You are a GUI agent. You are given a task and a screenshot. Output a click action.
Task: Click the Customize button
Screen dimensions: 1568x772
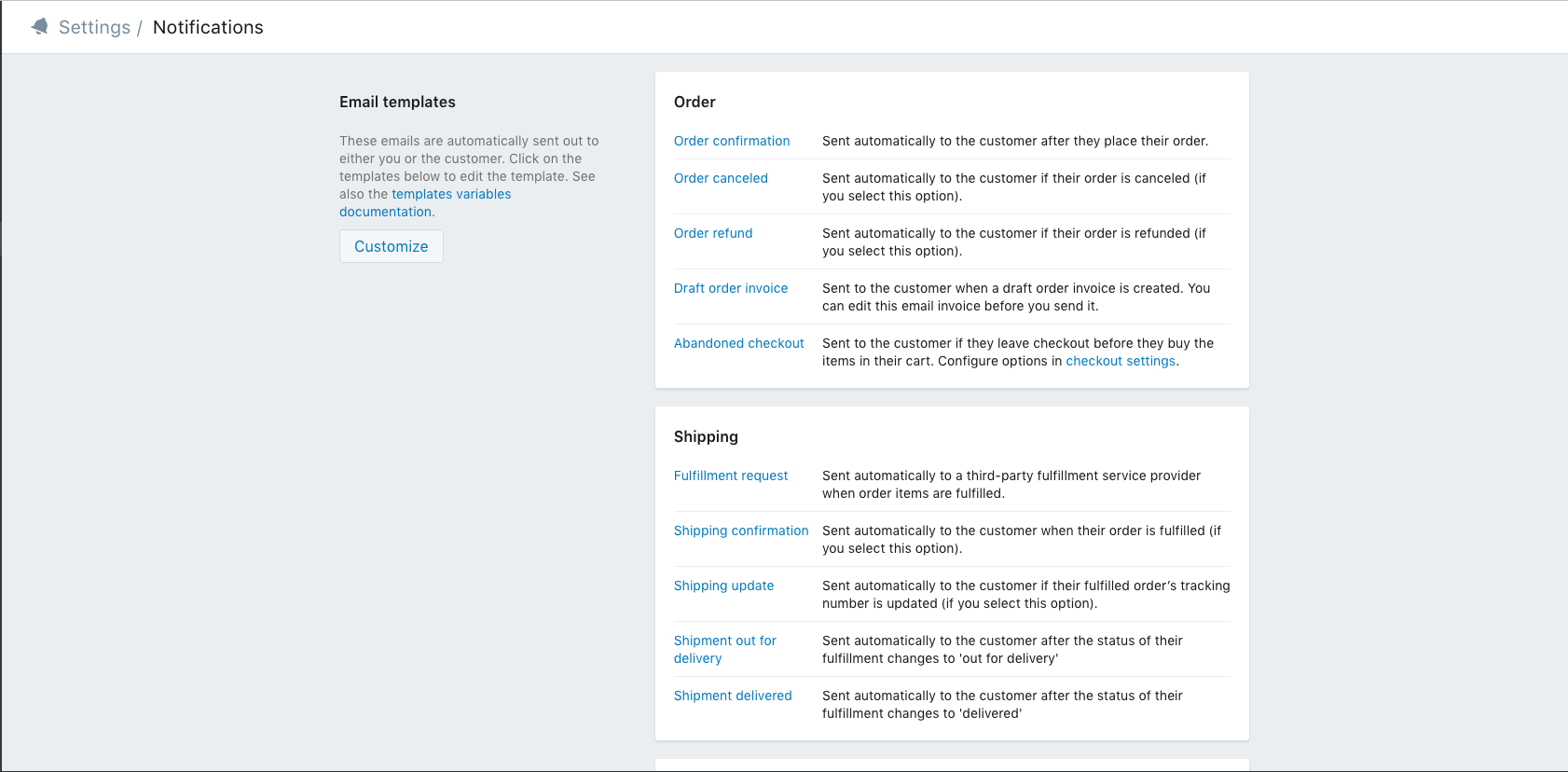tap(391, 246)
